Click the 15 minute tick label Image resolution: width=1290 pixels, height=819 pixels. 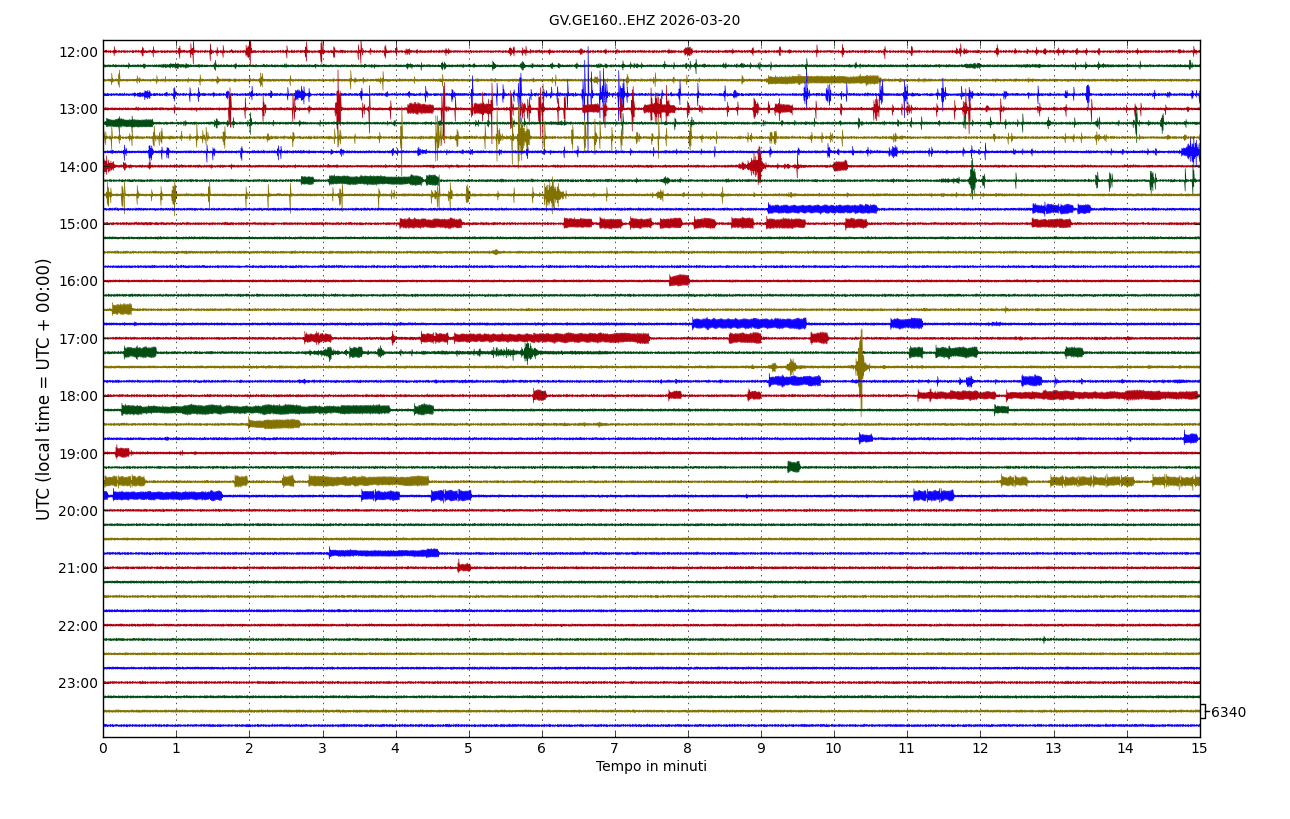[1199, 748]
